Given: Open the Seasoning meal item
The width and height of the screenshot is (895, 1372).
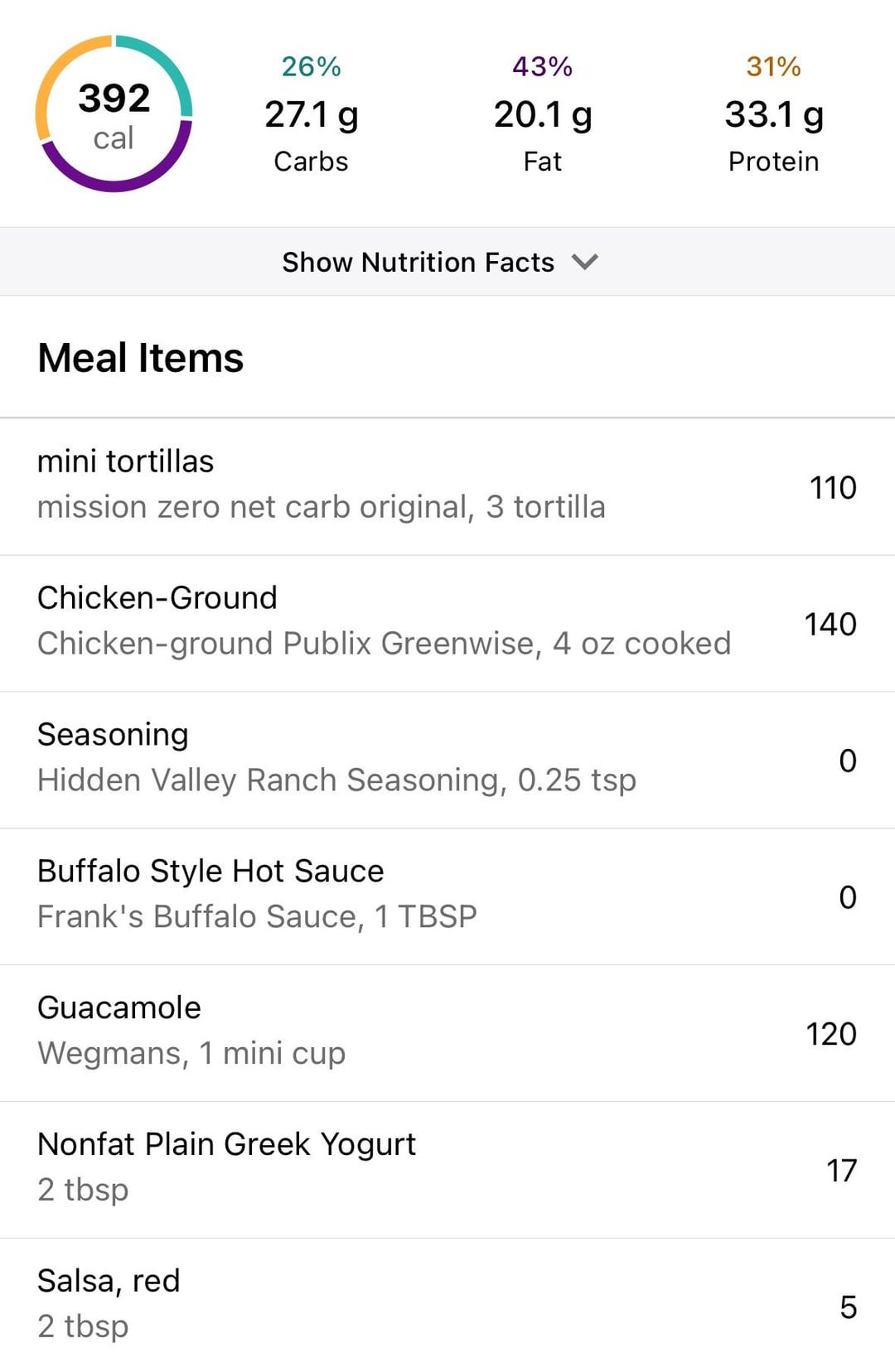Looking at the screenshot, I should pos(447,760).
